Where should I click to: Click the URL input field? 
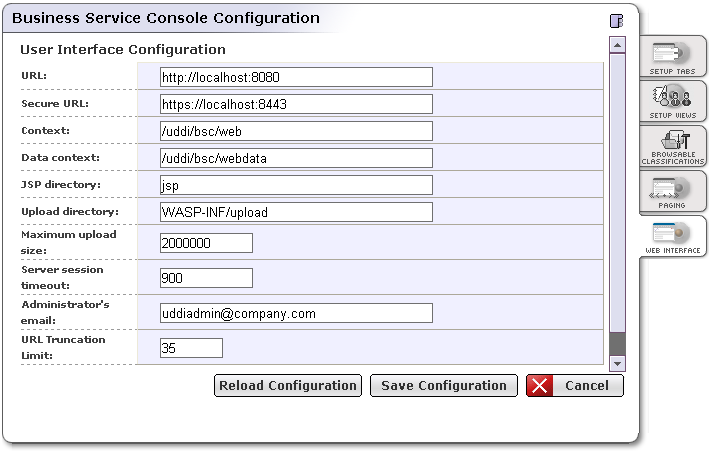click(x=296, y=77)
